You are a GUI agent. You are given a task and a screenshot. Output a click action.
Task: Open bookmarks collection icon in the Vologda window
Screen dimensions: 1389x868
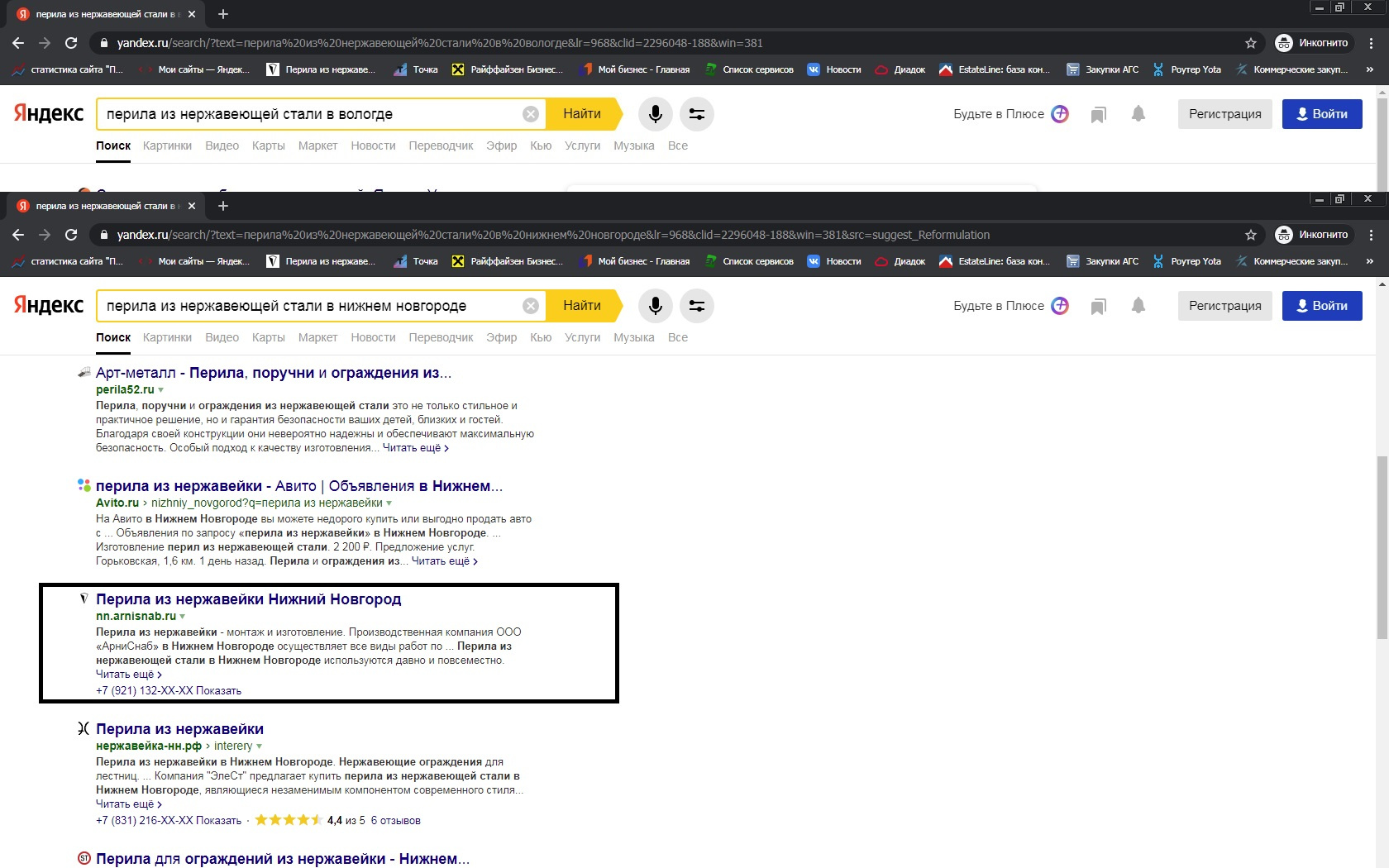point(1098,115)
